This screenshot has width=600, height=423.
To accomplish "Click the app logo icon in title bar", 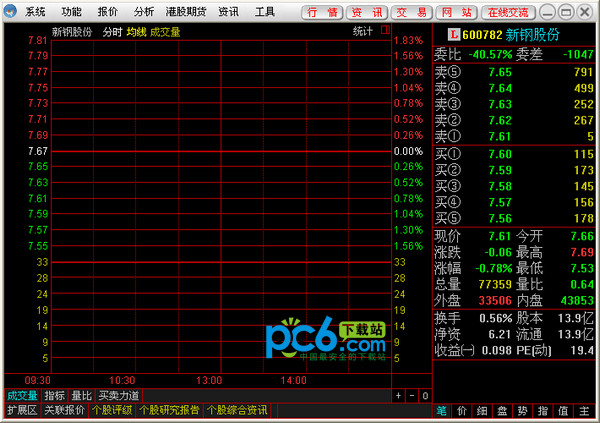I will pos(11,12).
